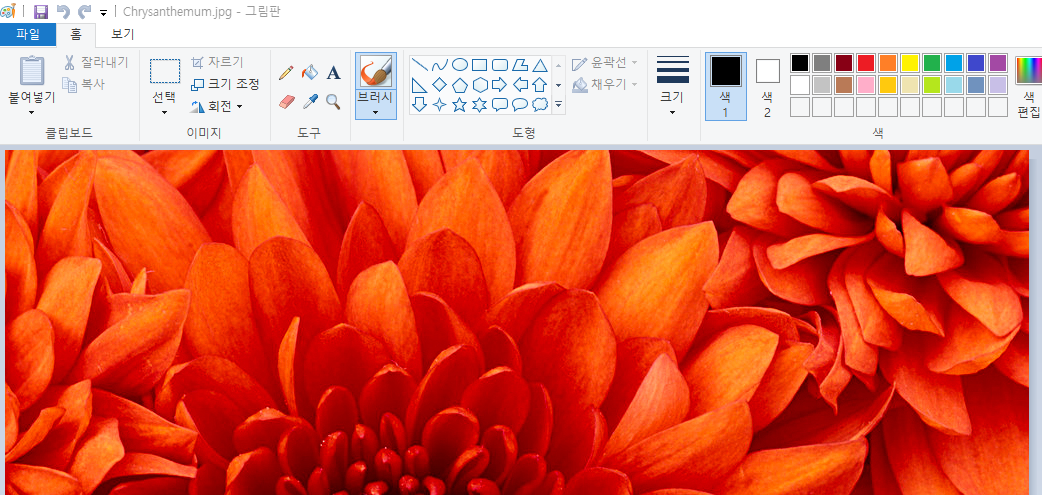Click the 자르기 crop button

pyautogui.click(x=217, y=62)
